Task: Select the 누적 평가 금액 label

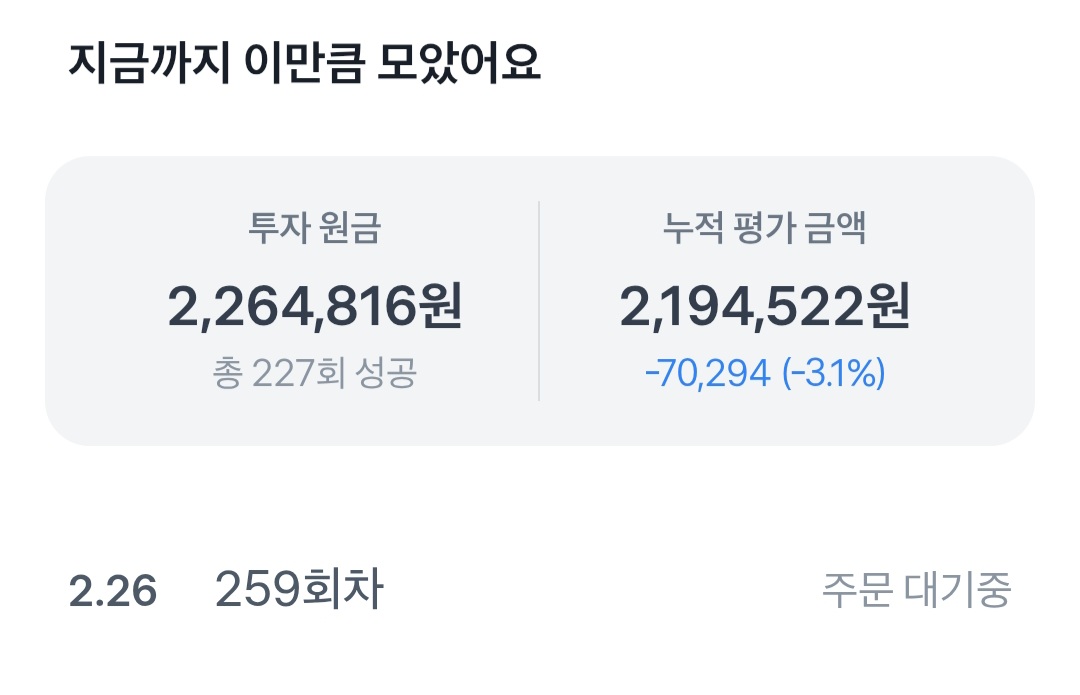Action: click(x=765, y=229)
